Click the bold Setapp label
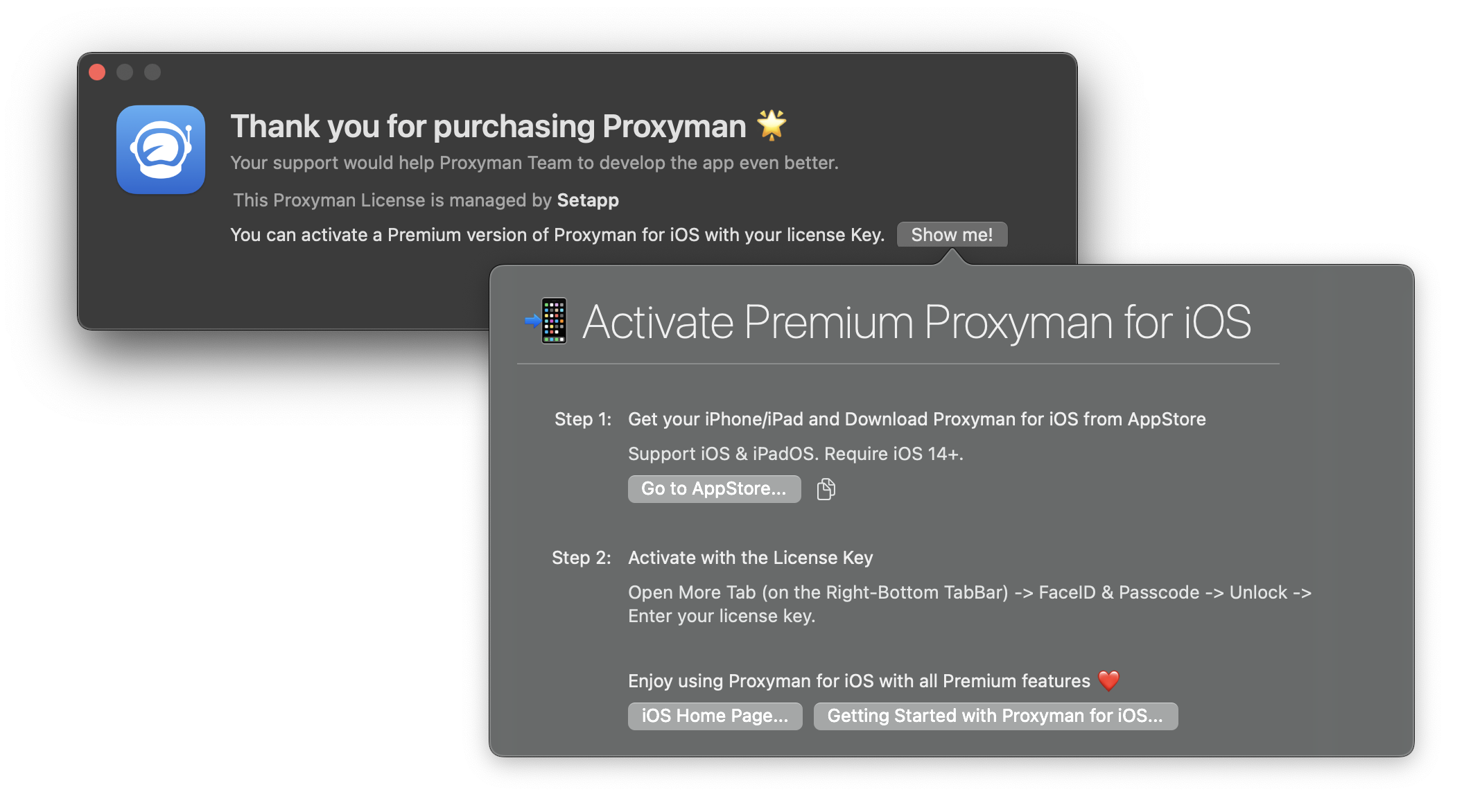Image resolution: width=1464 pixels, height=812 pixels. click(588, 200)
